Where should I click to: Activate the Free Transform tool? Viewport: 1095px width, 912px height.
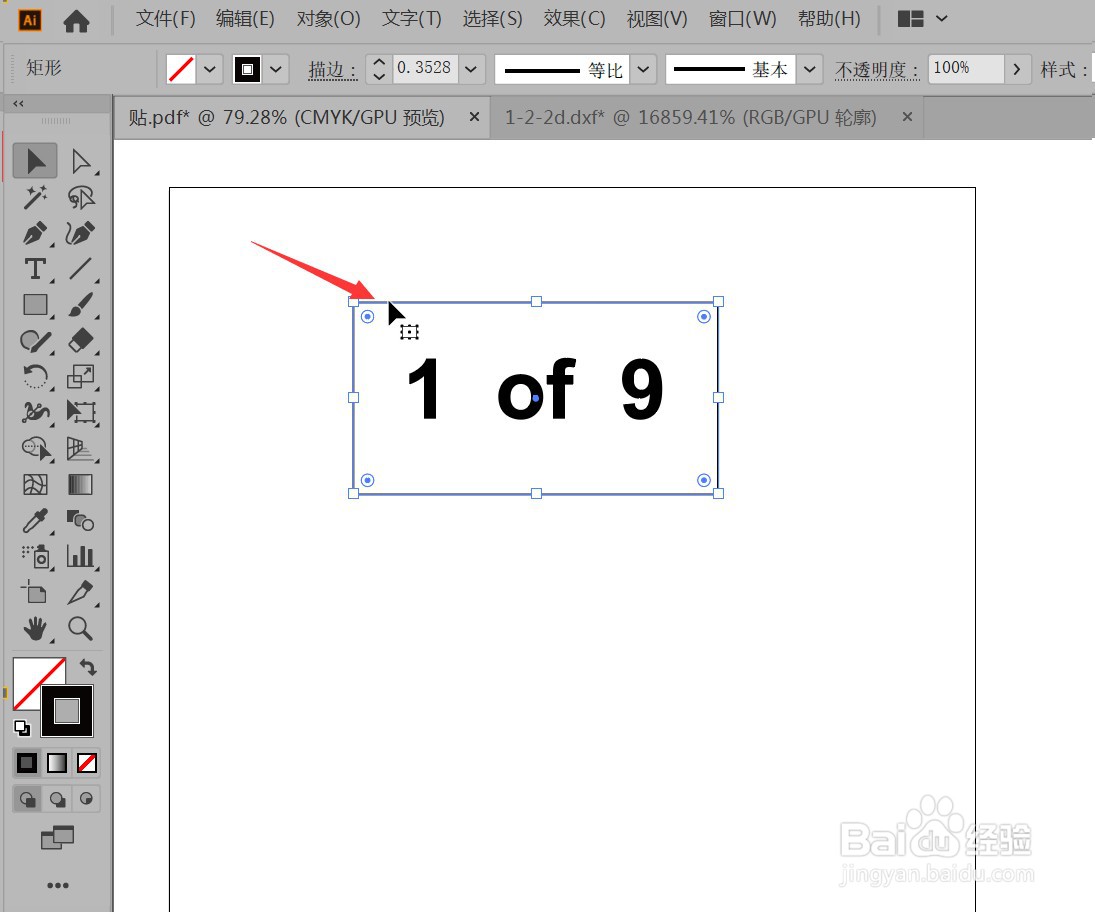coord(81,413)
